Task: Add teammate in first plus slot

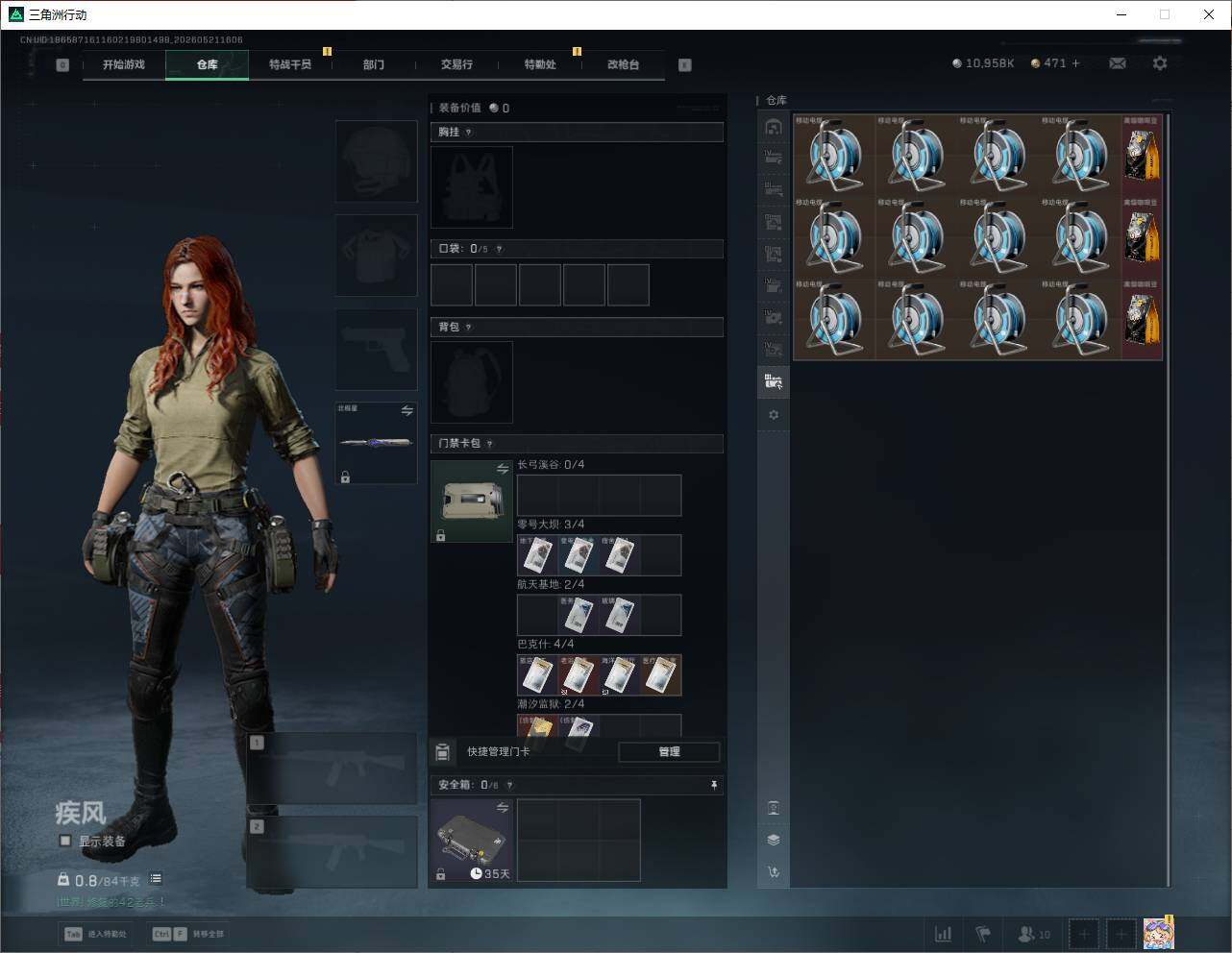Action: tap(1084, 934)
